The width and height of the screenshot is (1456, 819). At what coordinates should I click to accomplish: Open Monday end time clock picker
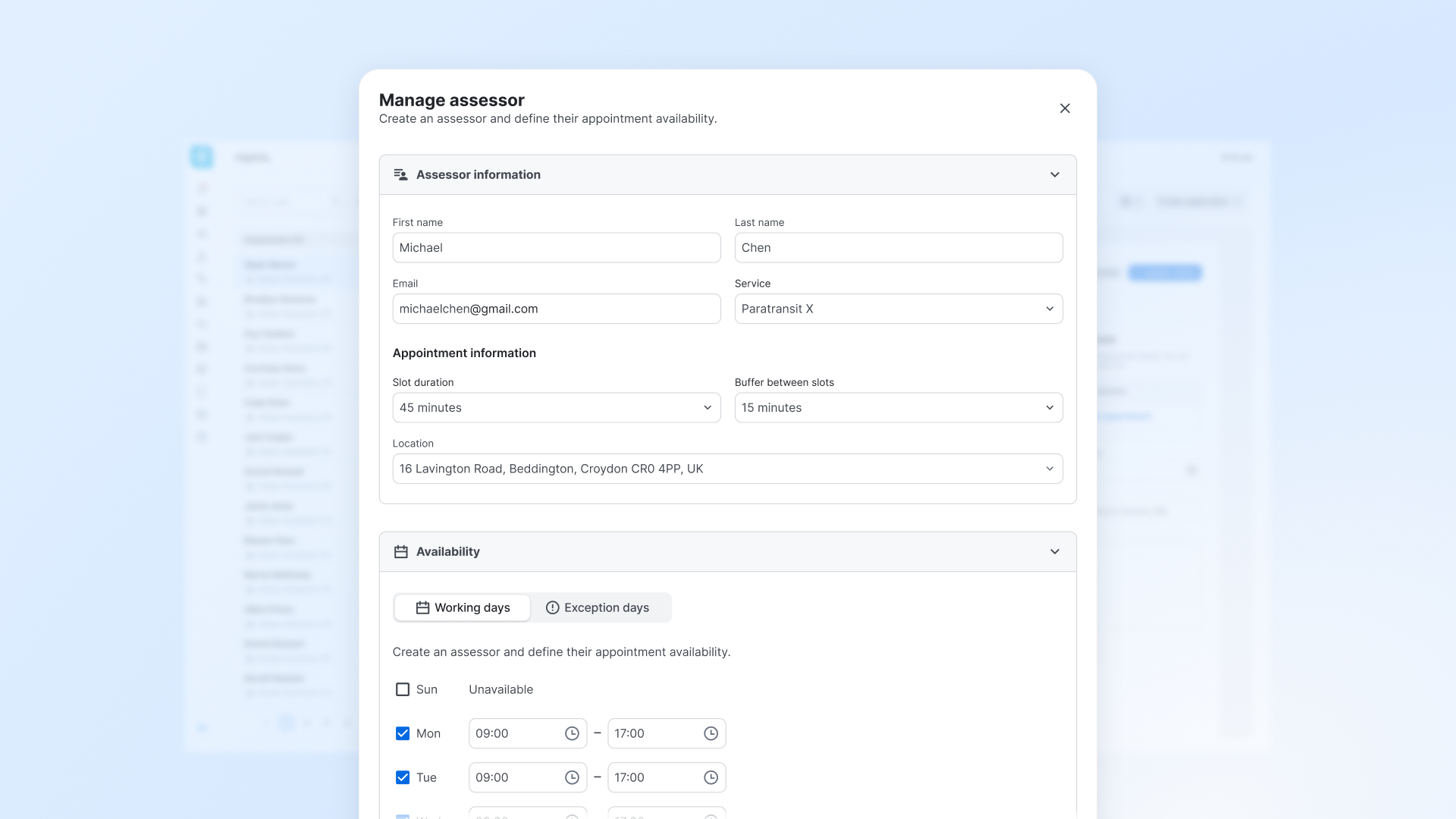711,733
